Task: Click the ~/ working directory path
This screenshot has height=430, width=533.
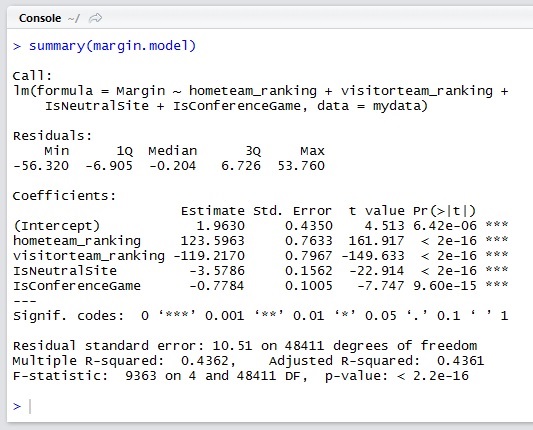Action: click(x=73, y=18)
